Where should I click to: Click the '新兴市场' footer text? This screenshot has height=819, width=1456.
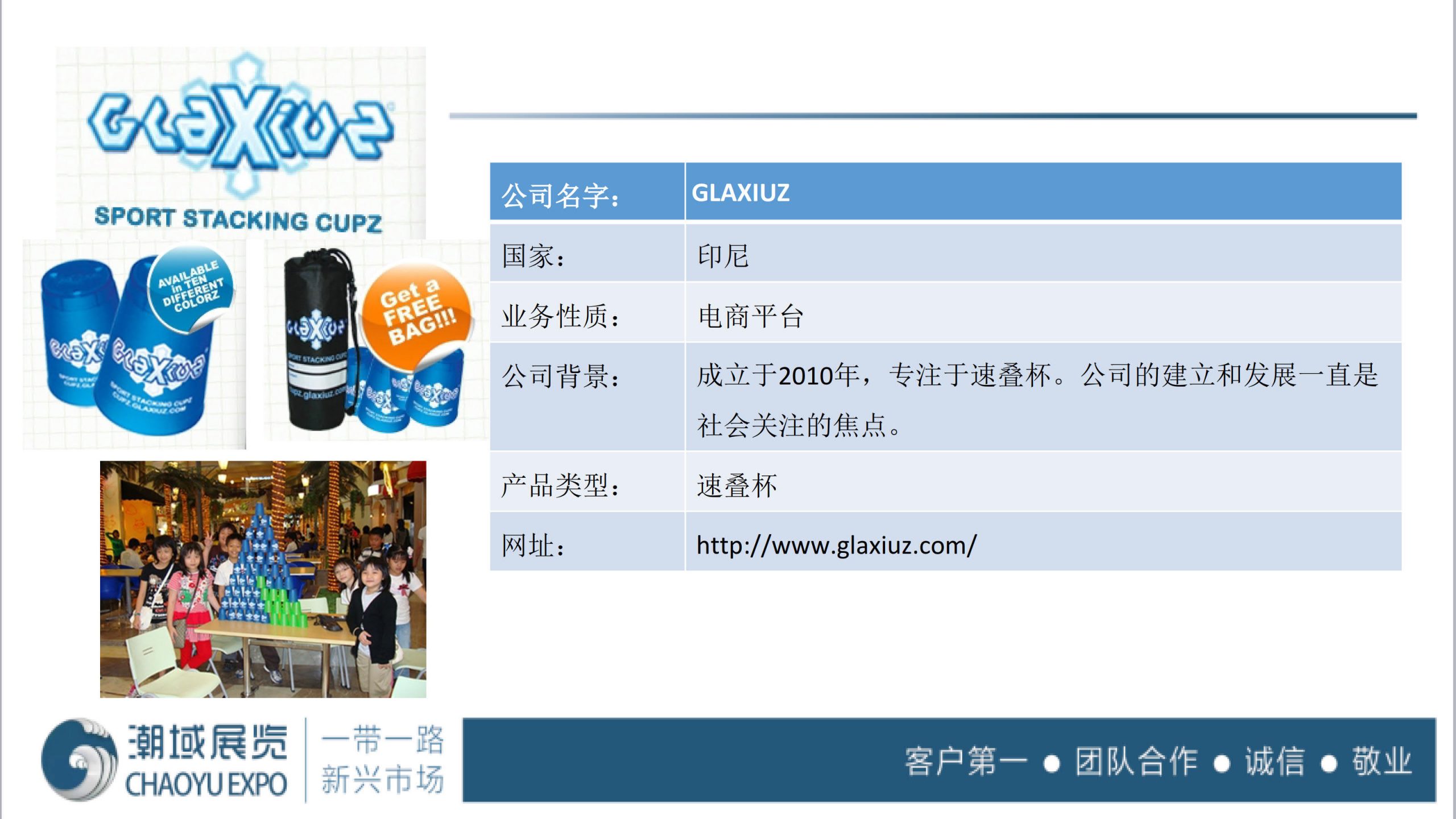[382, 779]
